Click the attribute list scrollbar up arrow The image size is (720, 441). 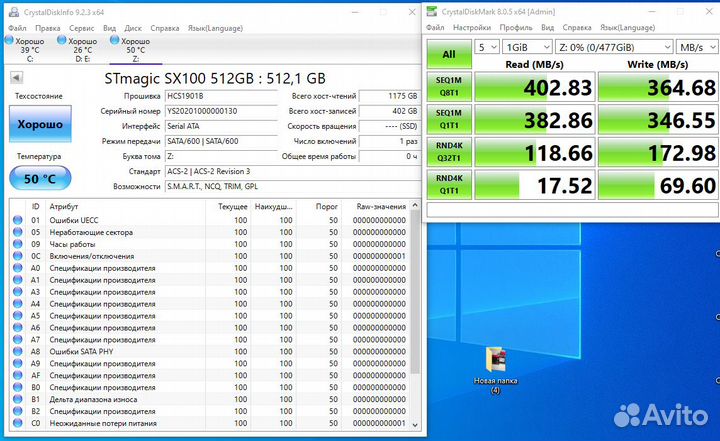415,205
